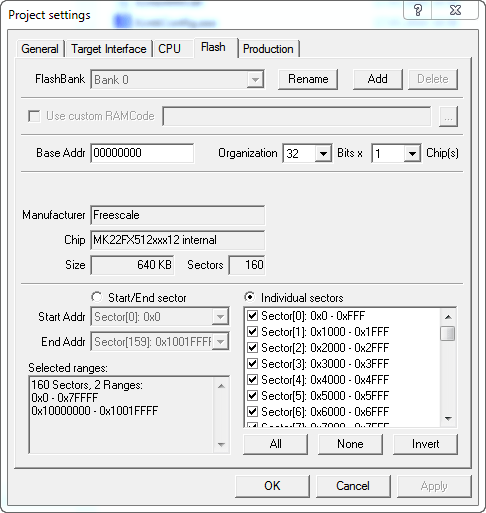Toggle Sector[2] checkbox
The image size is (486, 513).
[x=252, y=347]
